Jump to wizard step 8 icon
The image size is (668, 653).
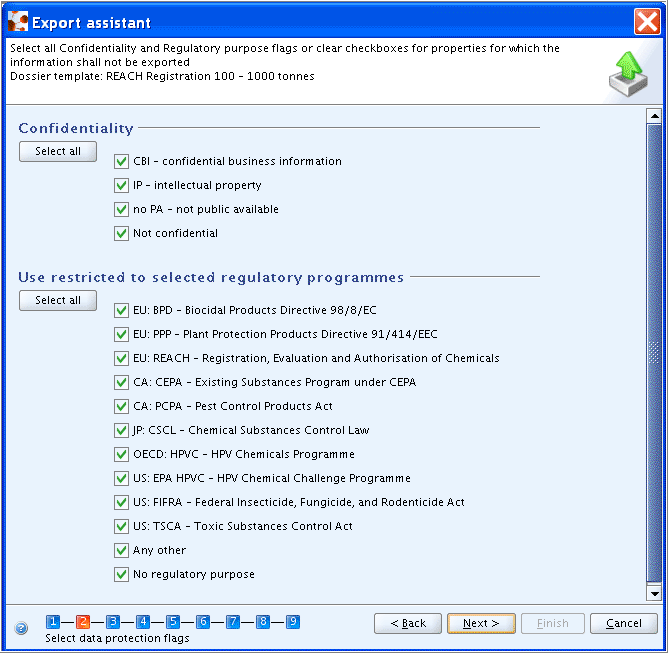coord(263,622)
